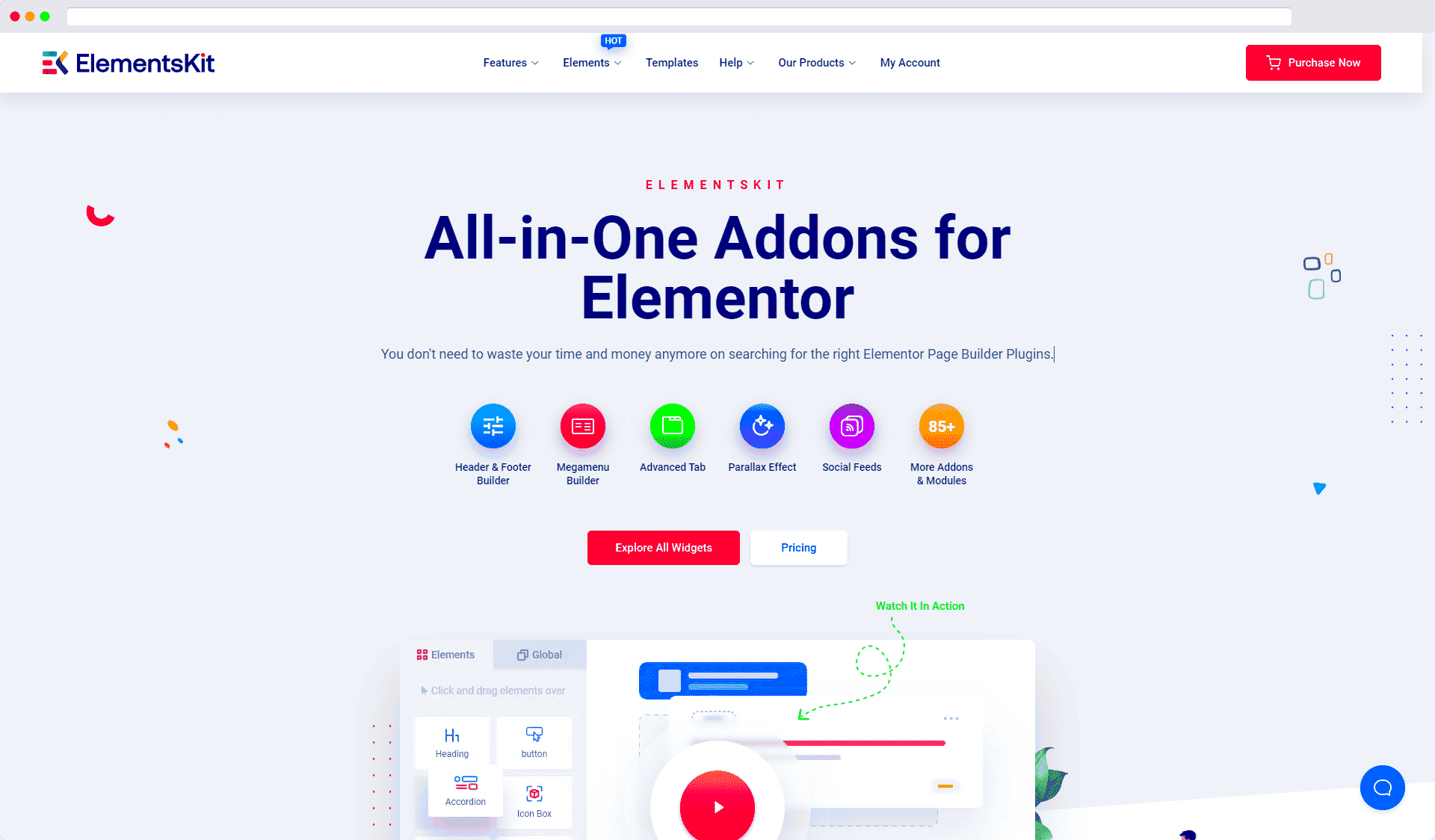This screenshot has height=840, width=1435.
Task: Click the Advanced Tab icon
Action: (x=672, y=426)
